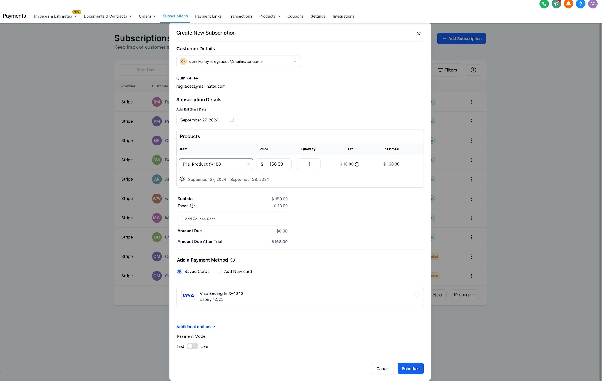Screen dimensions: 602x381
Task: Open table settings gear icon beside Filters
Action: point(473,70)
